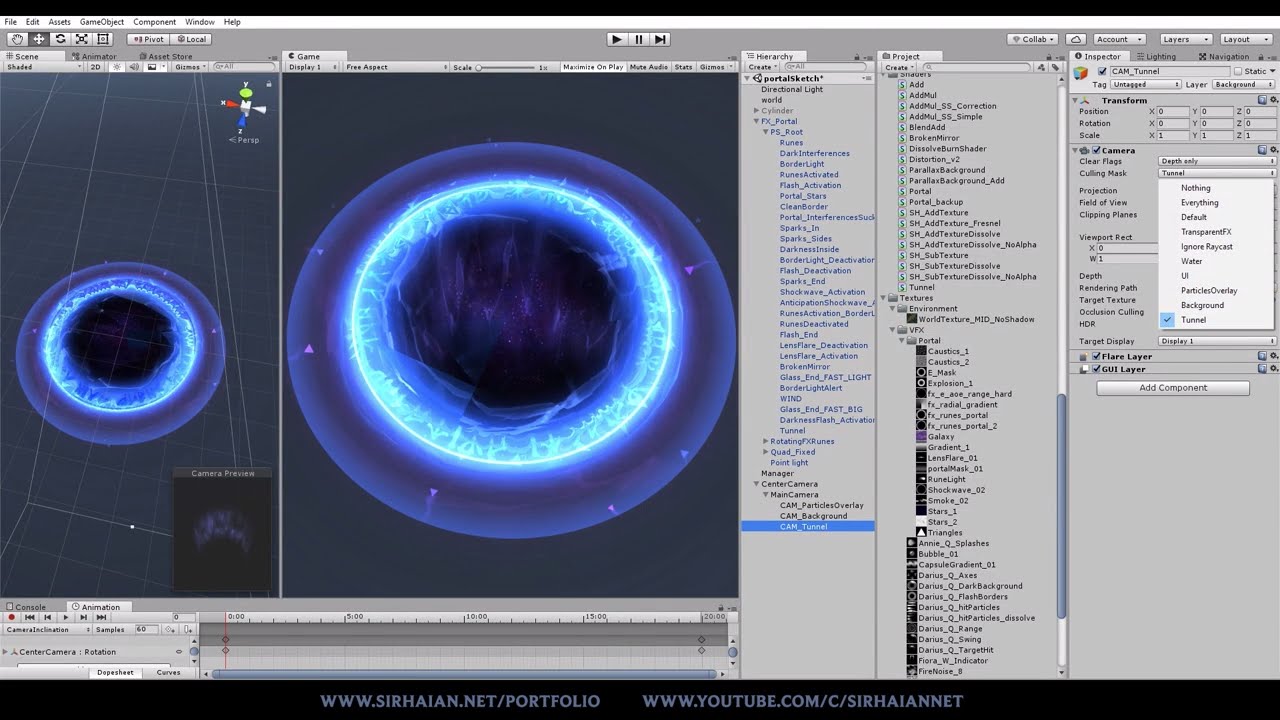Viewport: 1280px width, 720px height.
Task: Select the Move tool in the toolbar
Action: (x=39, y=39)
